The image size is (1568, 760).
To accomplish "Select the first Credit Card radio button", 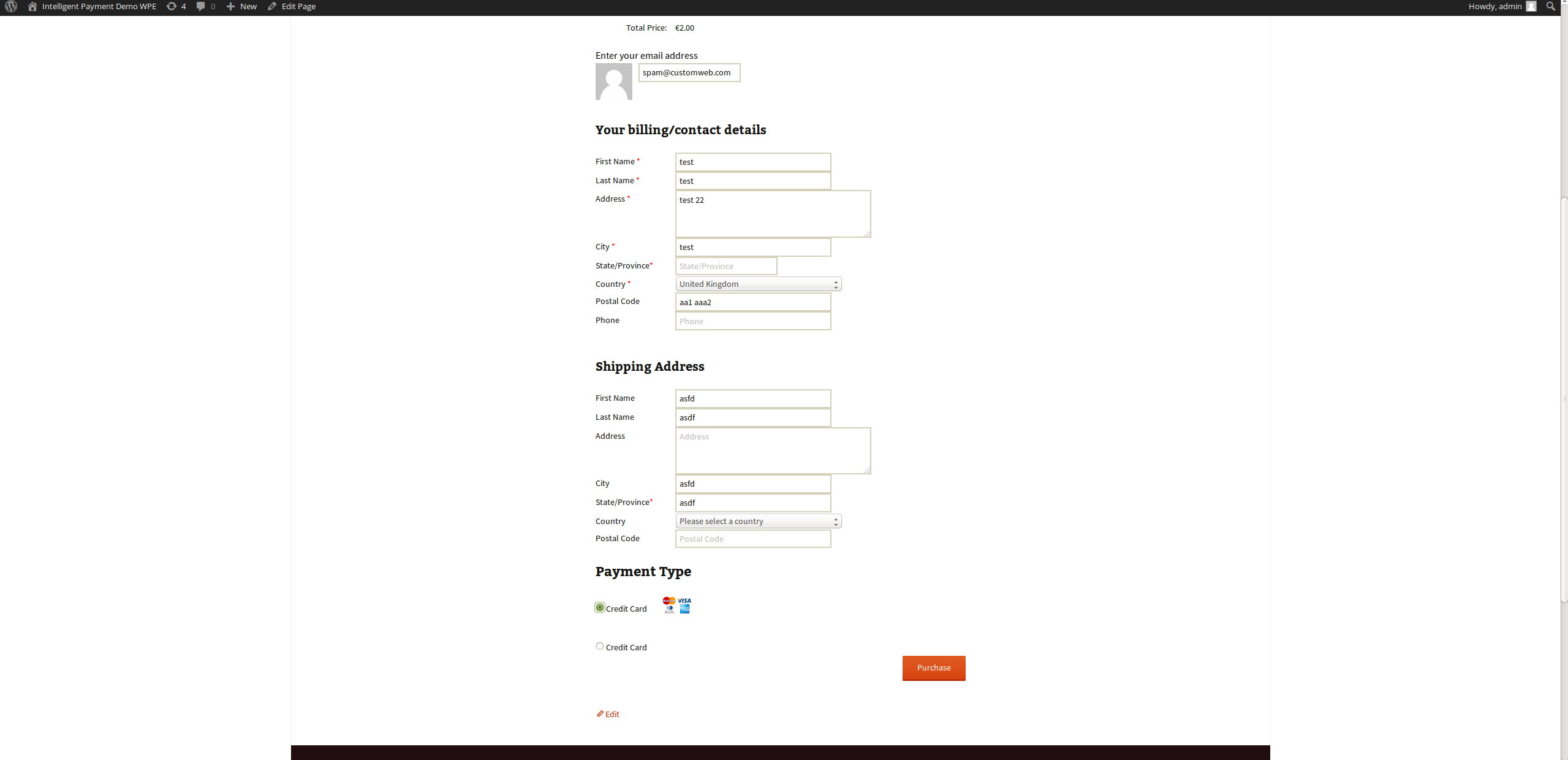I will point(600,607).
